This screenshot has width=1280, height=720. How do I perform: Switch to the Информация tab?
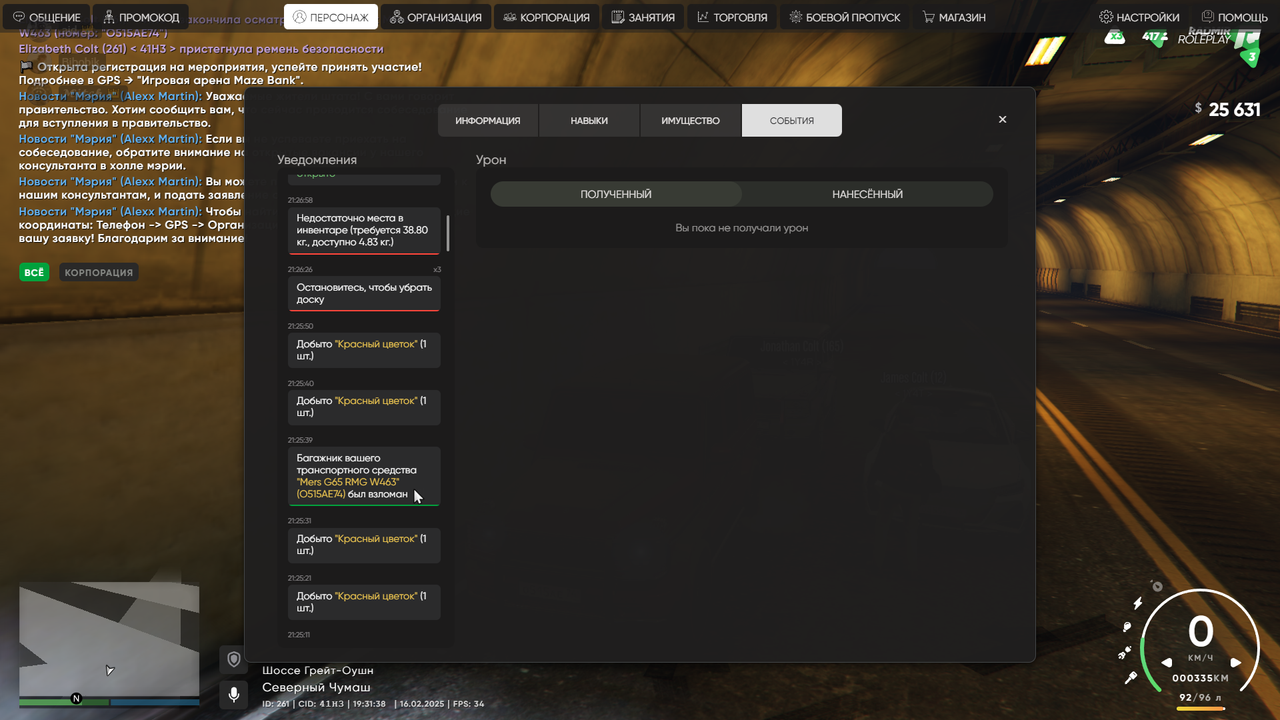488,120
